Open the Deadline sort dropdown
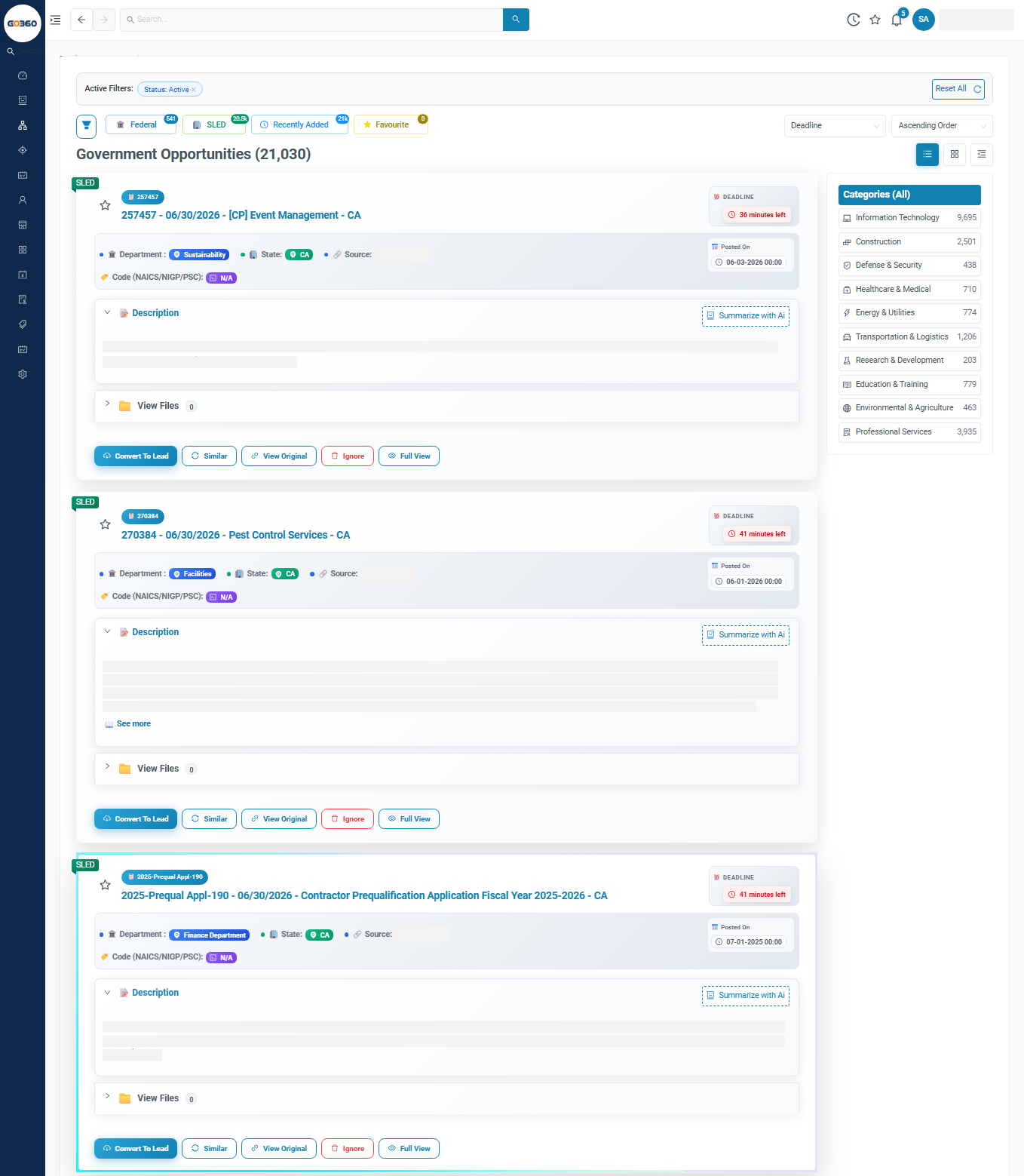The image size is (1024, 1176). [x=835, y=126]
